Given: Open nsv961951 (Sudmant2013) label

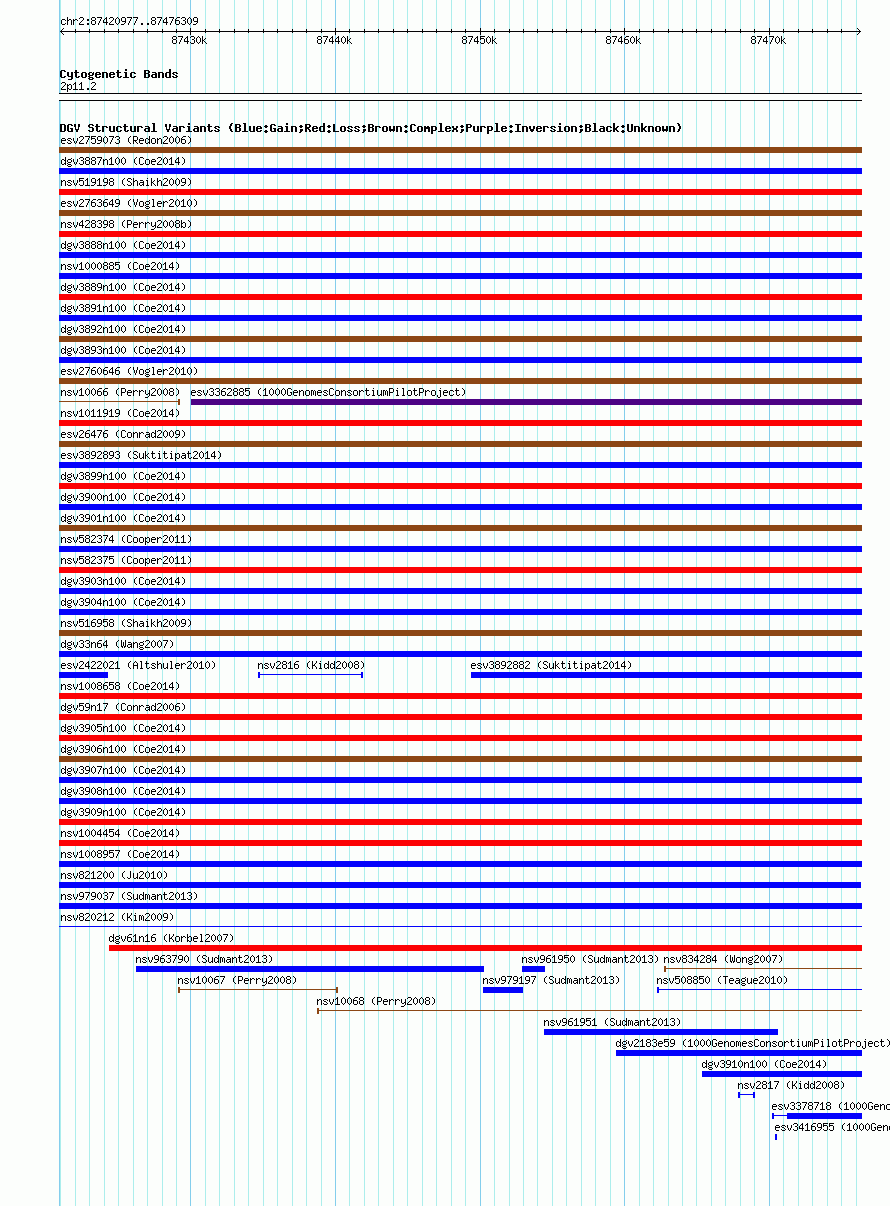Looking at the screenshot, I should (x=612, y=1022).
